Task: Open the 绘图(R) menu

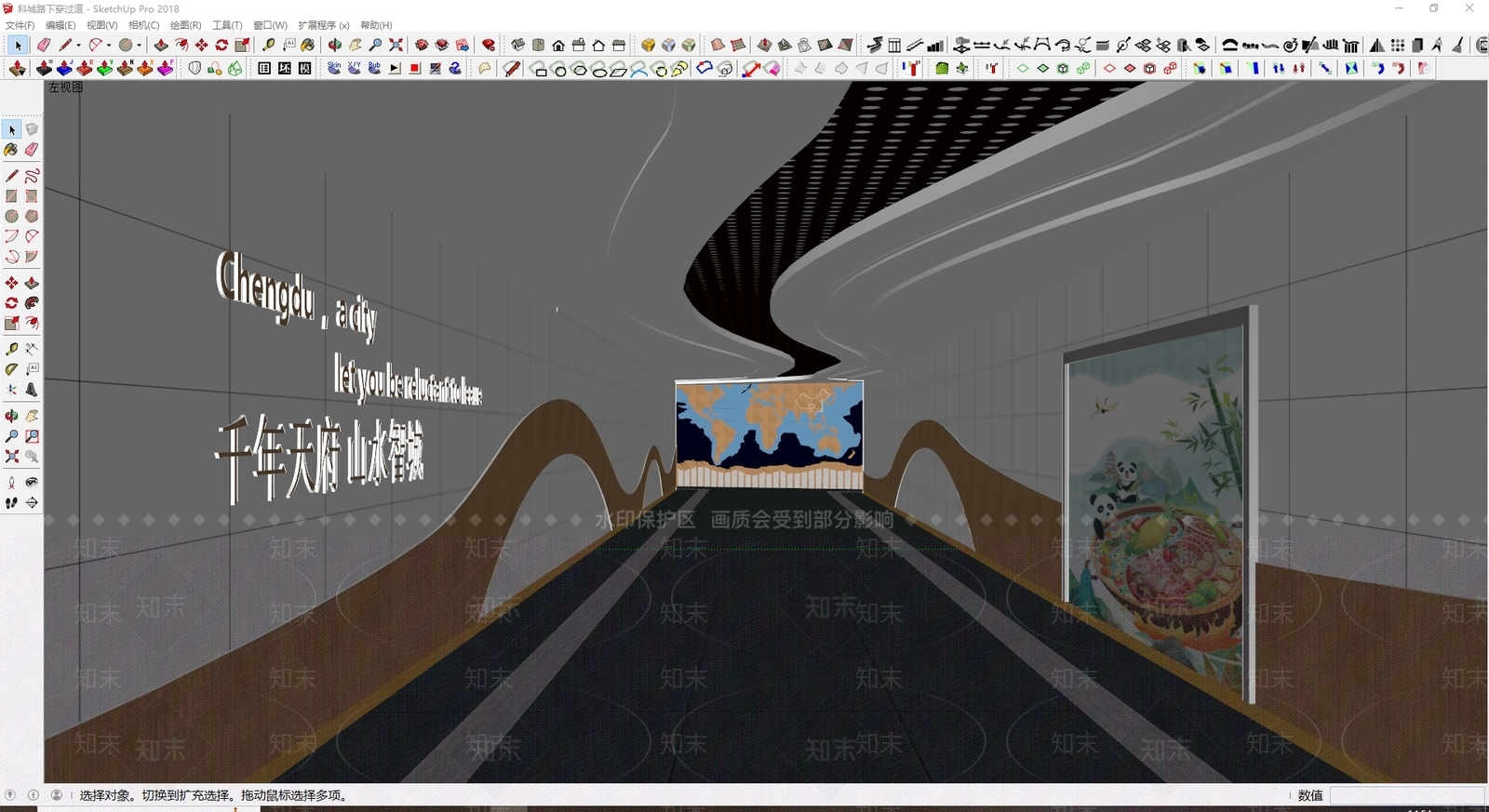Action: (186, 25)
